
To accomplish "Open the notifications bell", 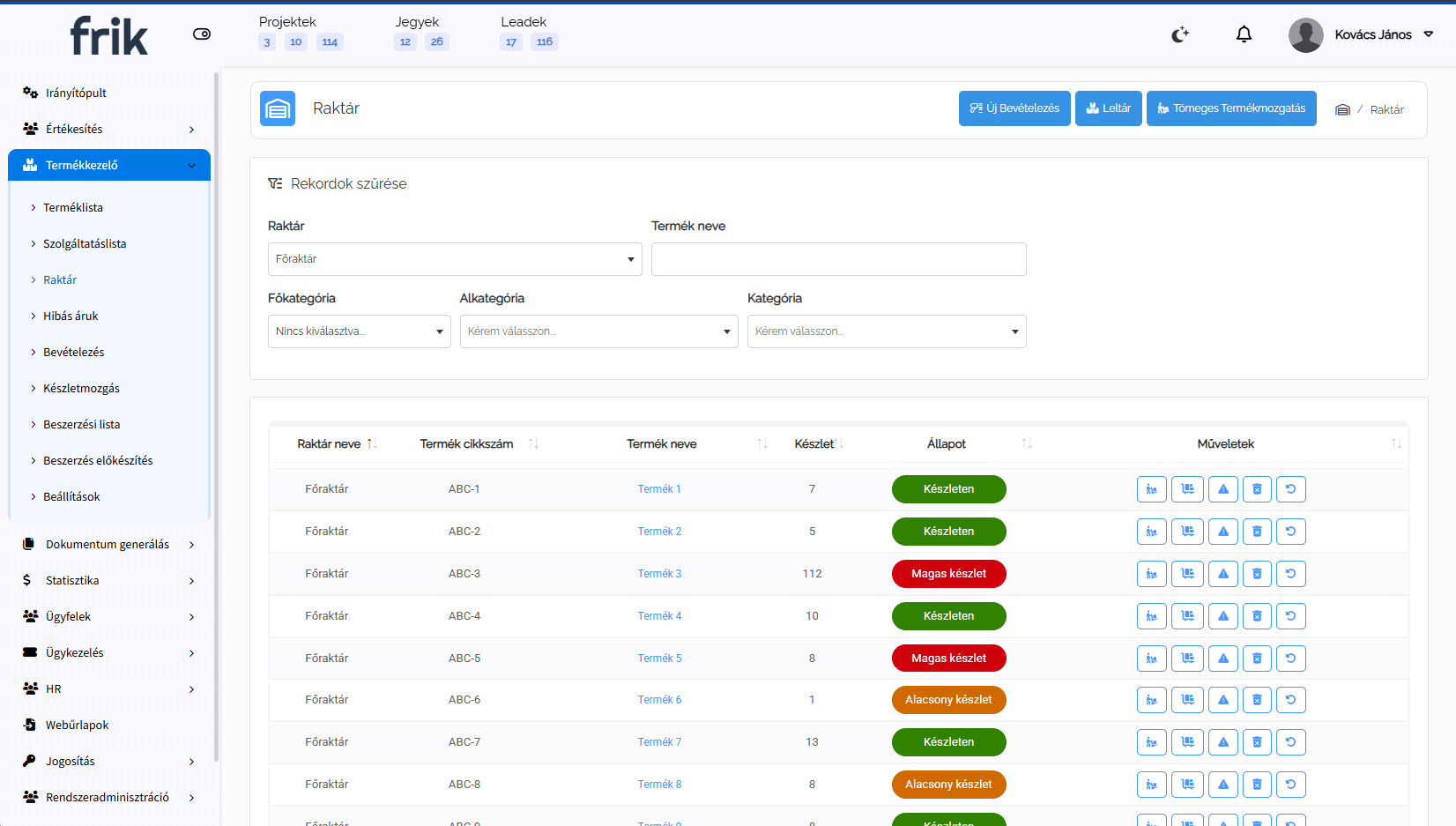I will (1244, 34).
